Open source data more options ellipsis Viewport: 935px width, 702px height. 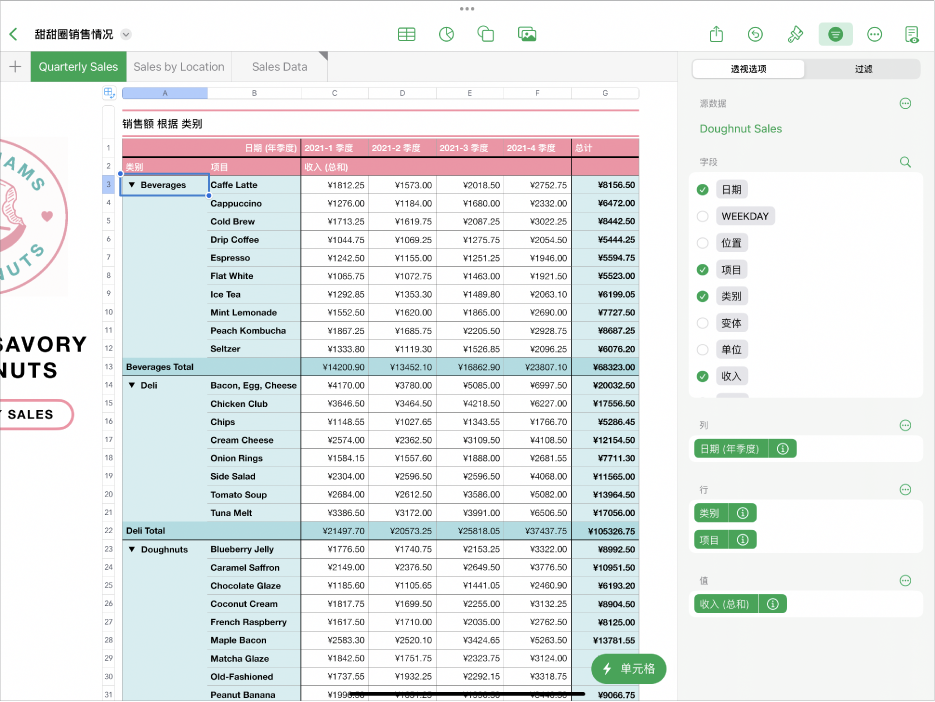pyautogui.click(x=905, y=104)
